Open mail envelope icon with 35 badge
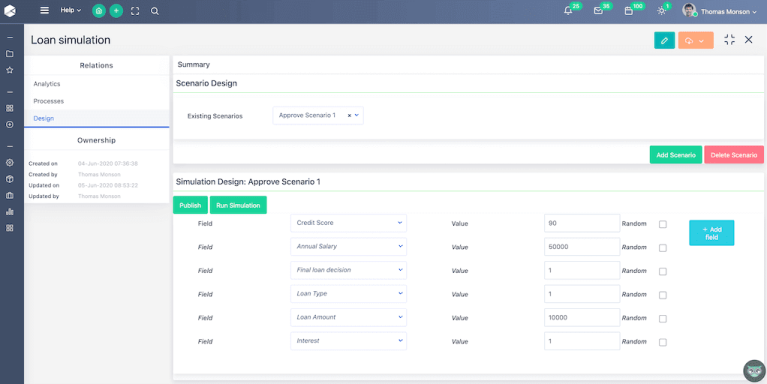 pos(598,11)
